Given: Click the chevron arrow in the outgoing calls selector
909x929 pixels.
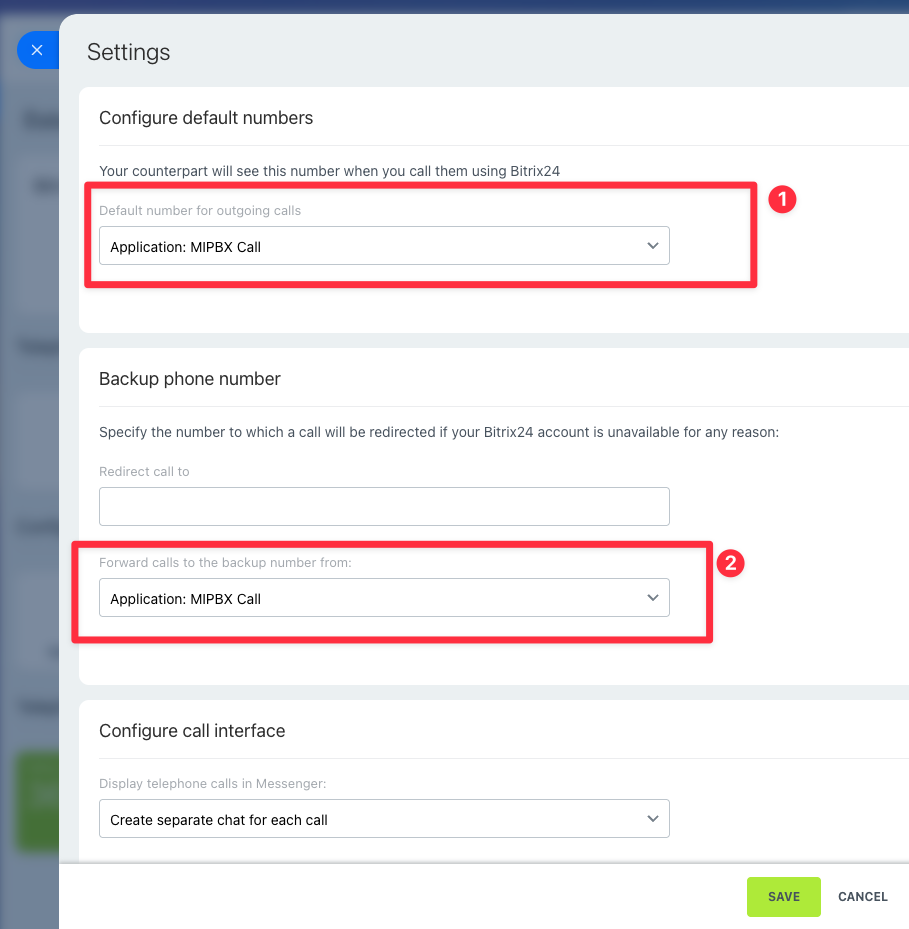Looking at the screenshot, I should (652, 246).
